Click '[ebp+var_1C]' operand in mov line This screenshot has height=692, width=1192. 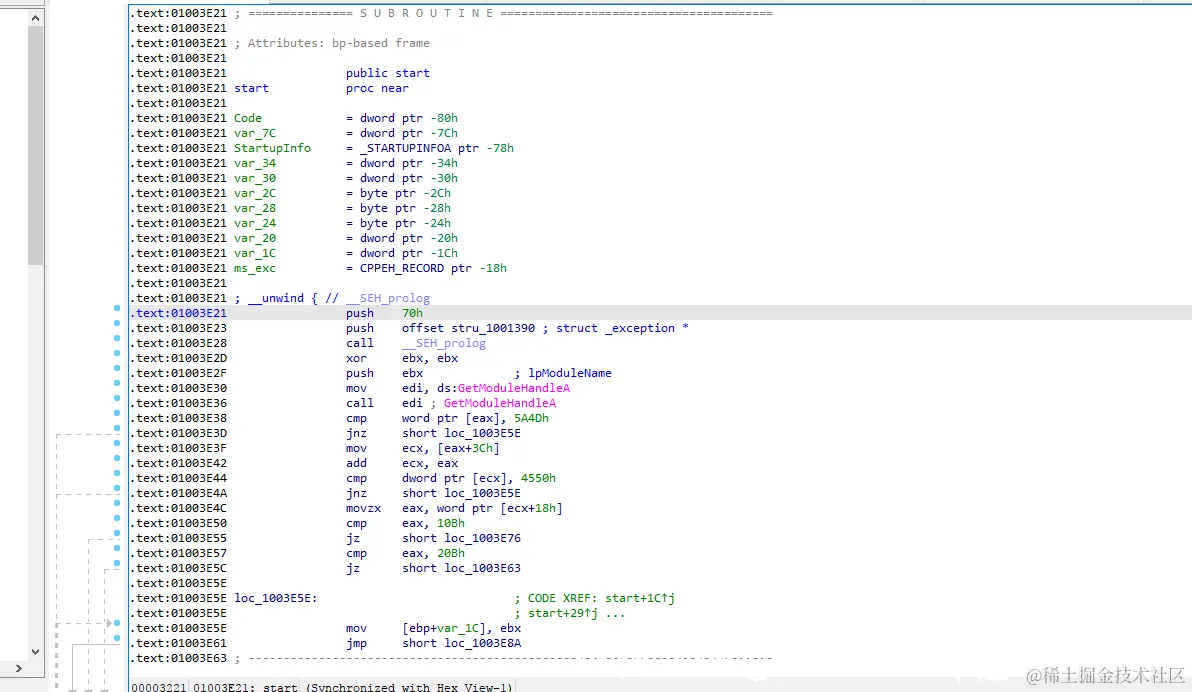(444, 628)
